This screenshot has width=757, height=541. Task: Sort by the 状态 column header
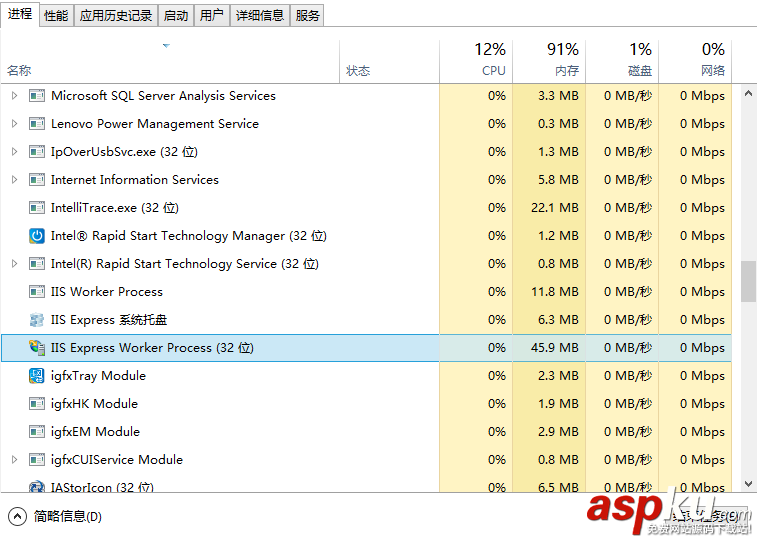click(x=390, y=62)
